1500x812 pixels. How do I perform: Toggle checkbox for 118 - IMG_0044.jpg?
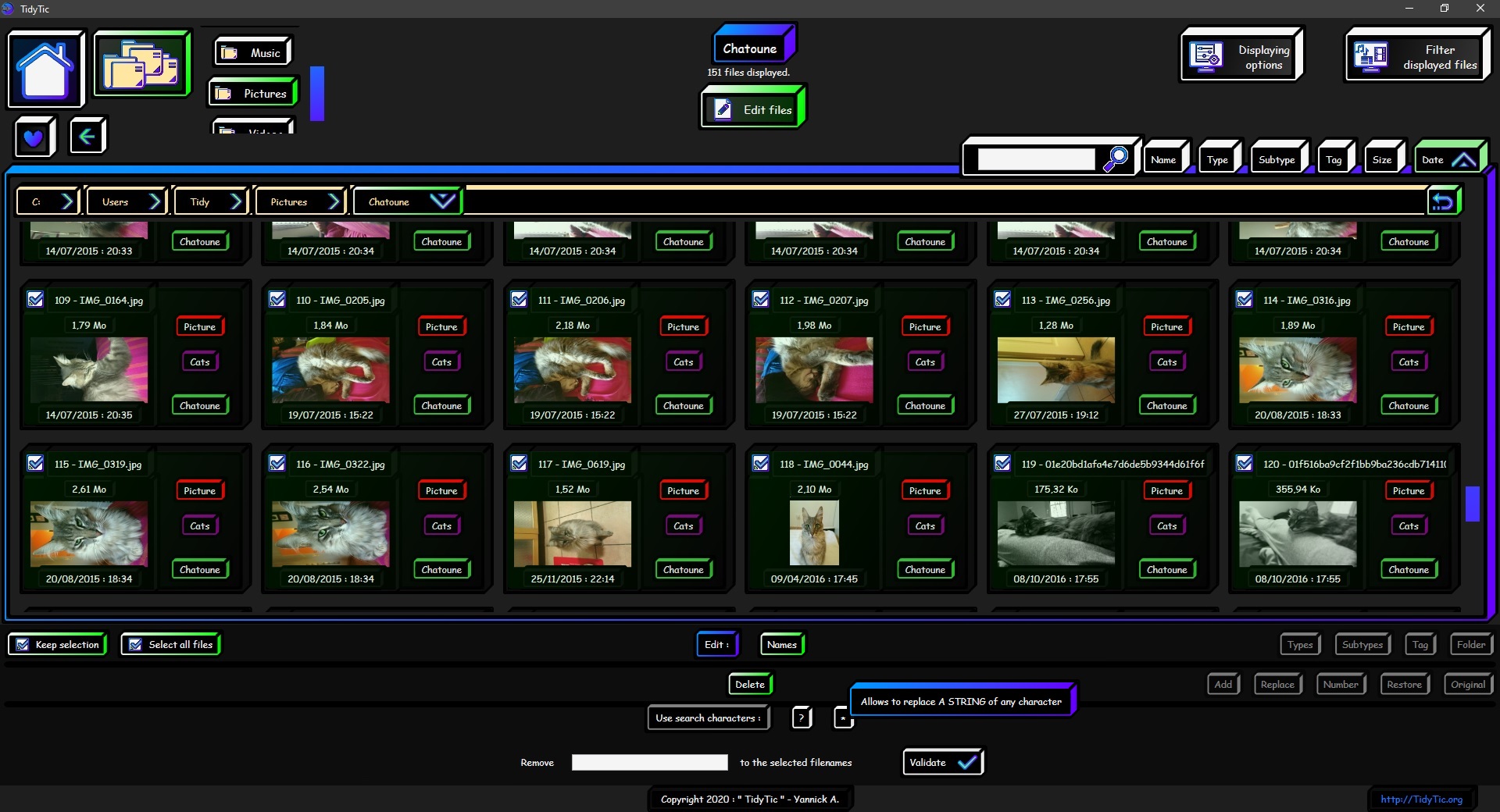pyautogui.click(x=761, y=464)
